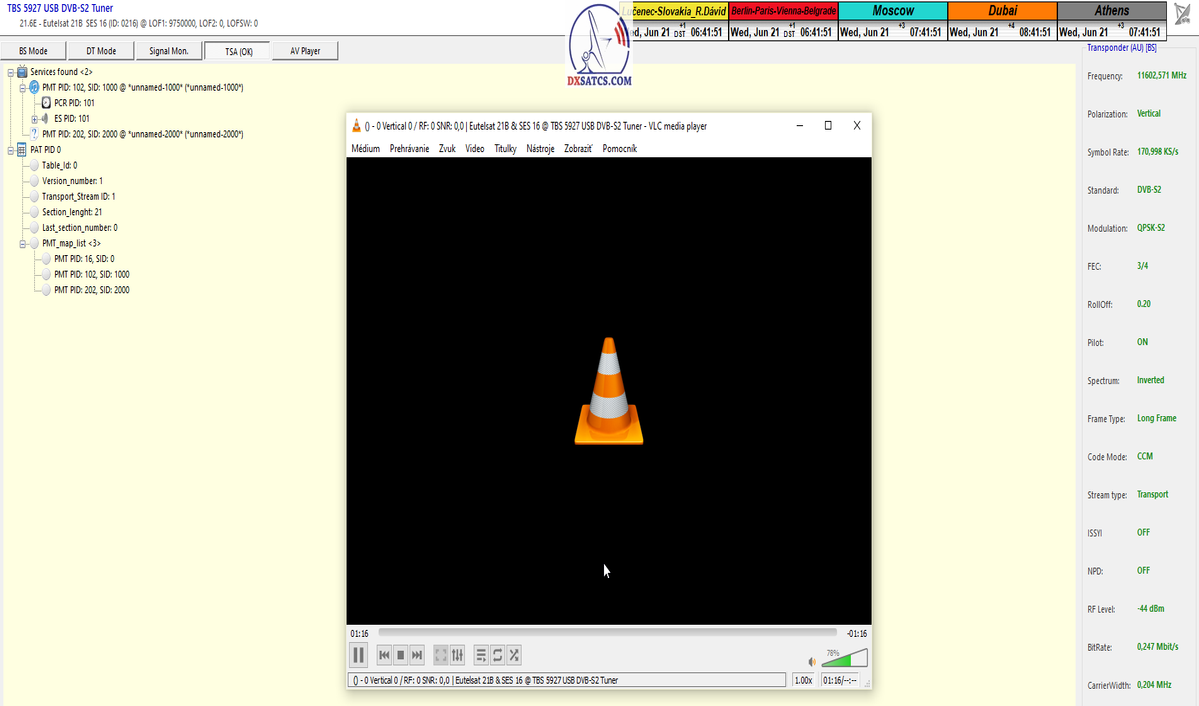This screenshot has height=706, width=1199.
Task: Pause playback in VLC
Action: 358,655
